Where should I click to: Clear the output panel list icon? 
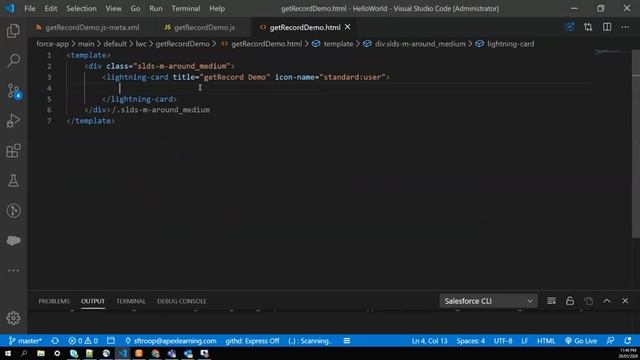551,301
